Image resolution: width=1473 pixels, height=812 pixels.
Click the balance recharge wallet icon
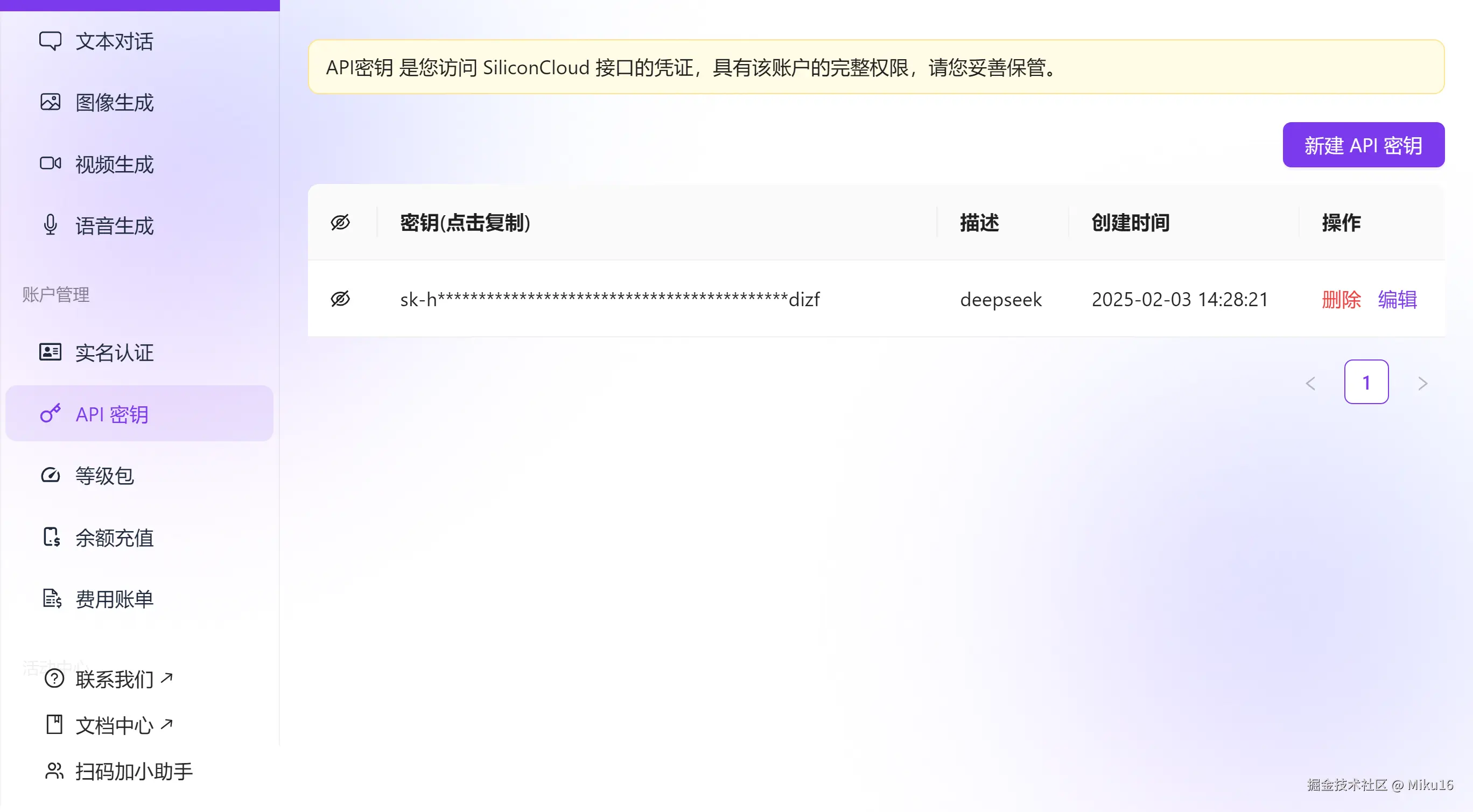[52, 537]
